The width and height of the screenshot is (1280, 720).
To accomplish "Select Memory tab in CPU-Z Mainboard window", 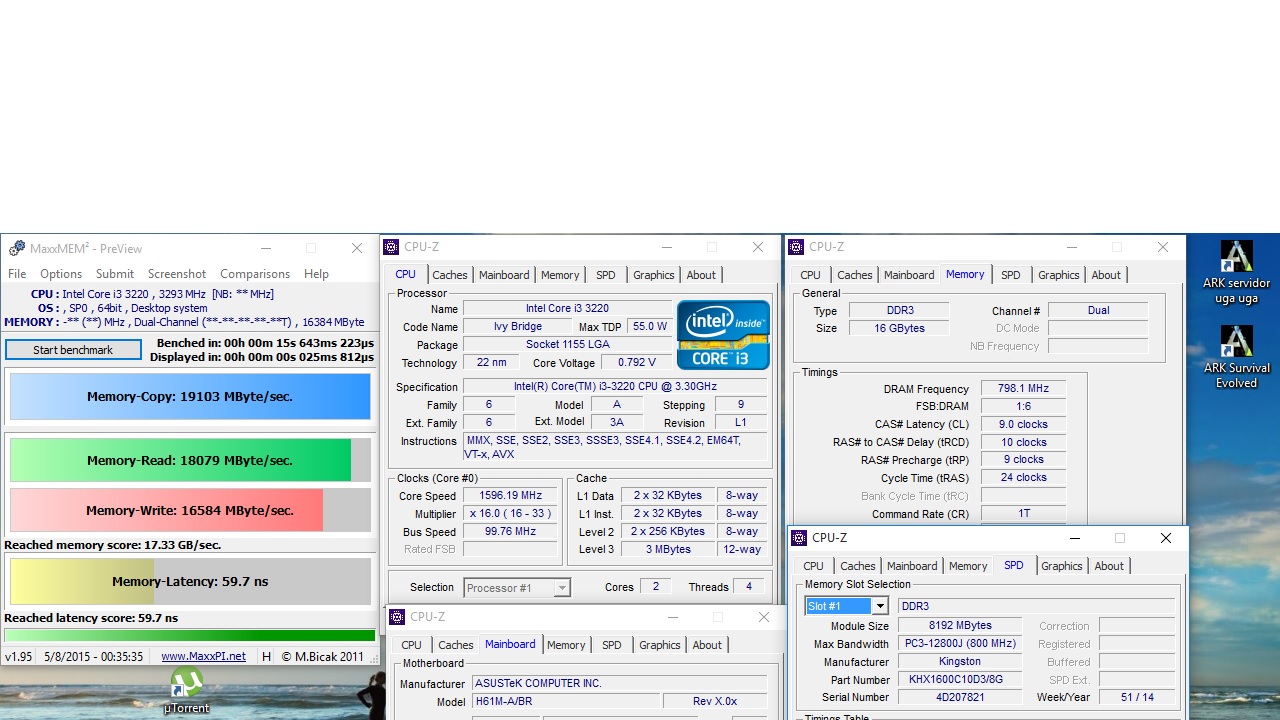I will click(x=566, y=645).
